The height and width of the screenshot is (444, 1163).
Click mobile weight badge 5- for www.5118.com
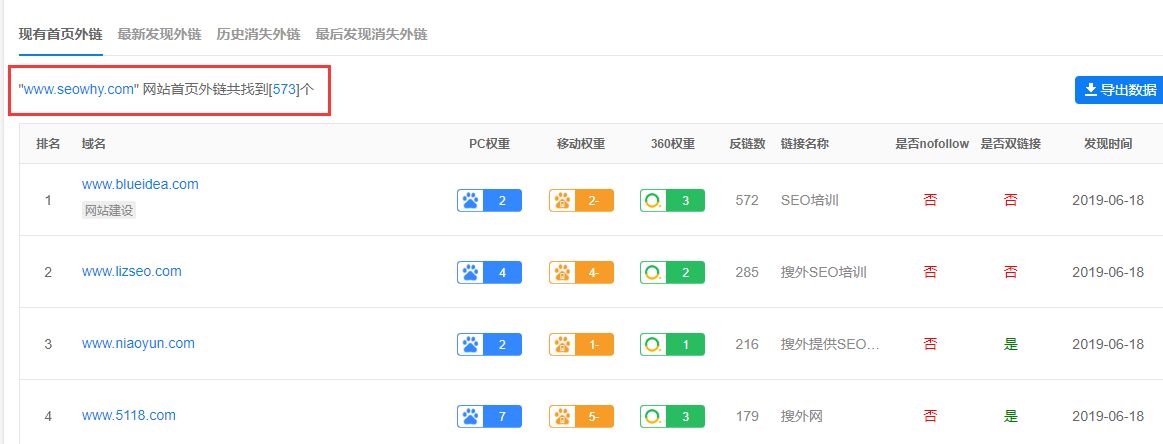point(582,417)
